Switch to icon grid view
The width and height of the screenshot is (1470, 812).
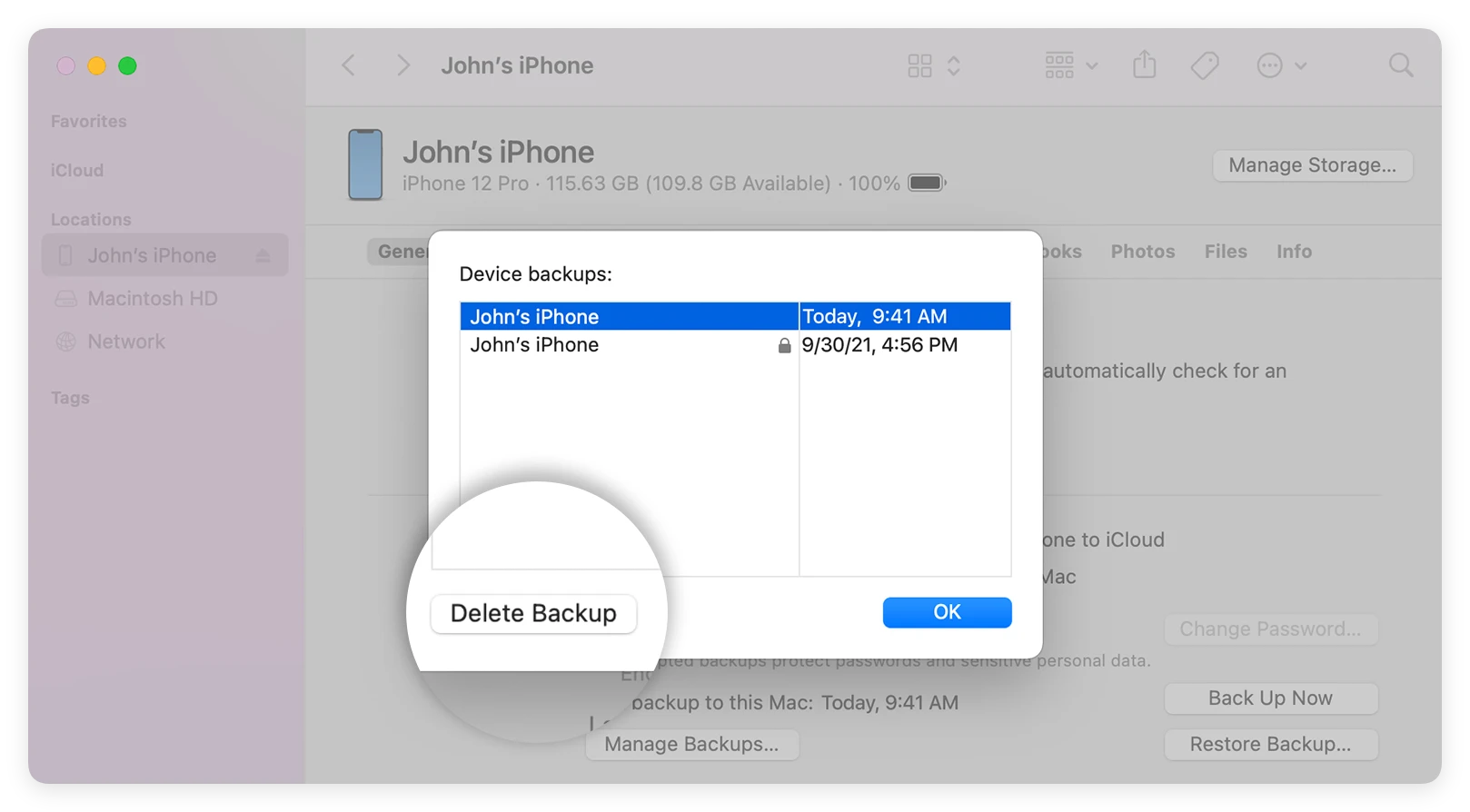pos(919,65)
